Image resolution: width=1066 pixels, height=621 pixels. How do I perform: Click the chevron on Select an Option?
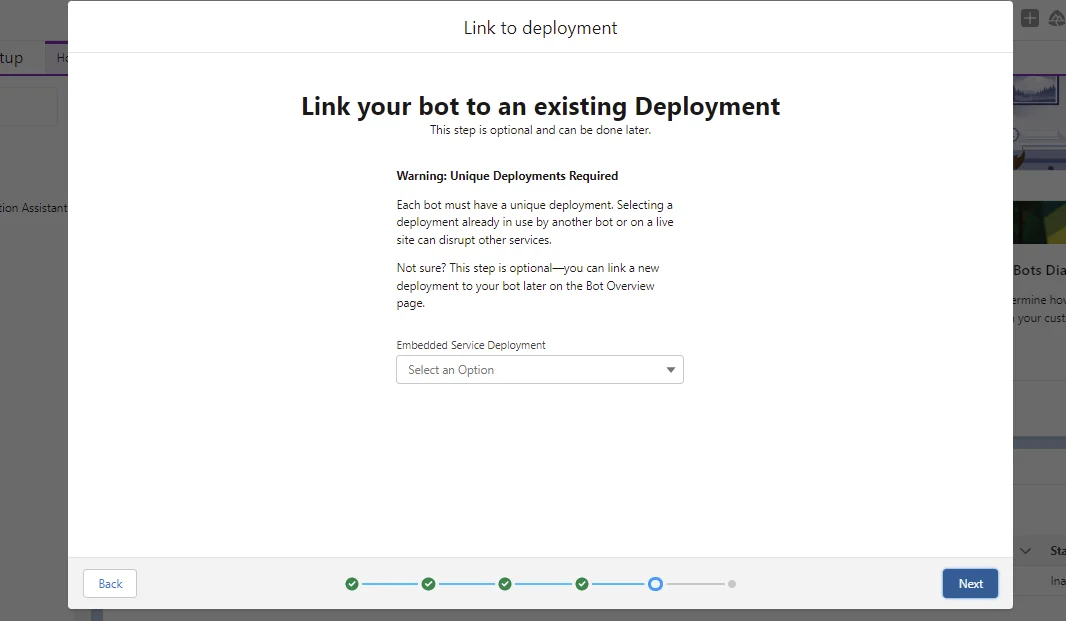[670, 369]
